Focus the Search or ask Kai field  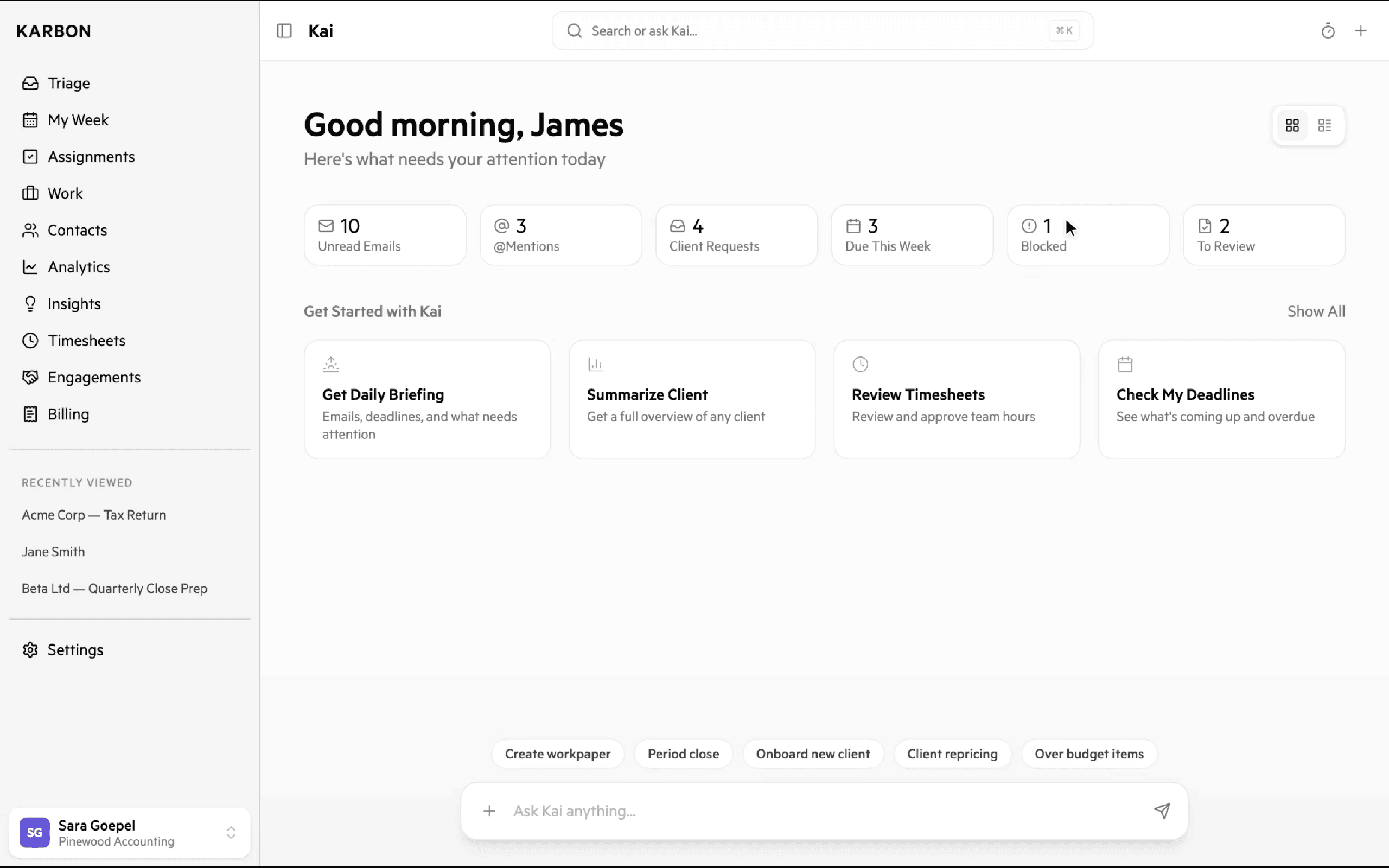click(823, 31)
